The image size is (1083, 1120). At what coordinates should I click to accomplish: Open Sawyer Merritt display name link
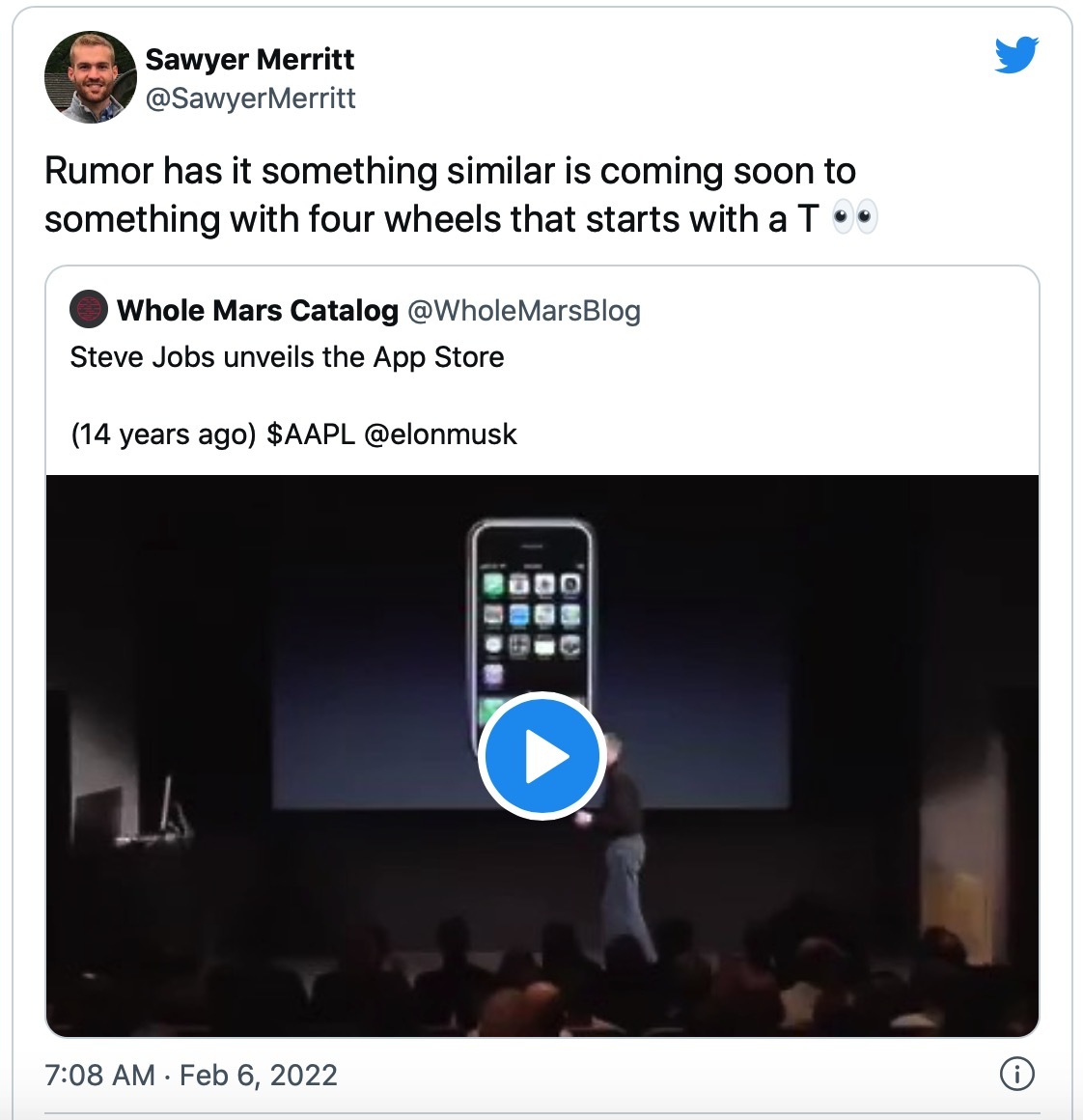(250, 59)
